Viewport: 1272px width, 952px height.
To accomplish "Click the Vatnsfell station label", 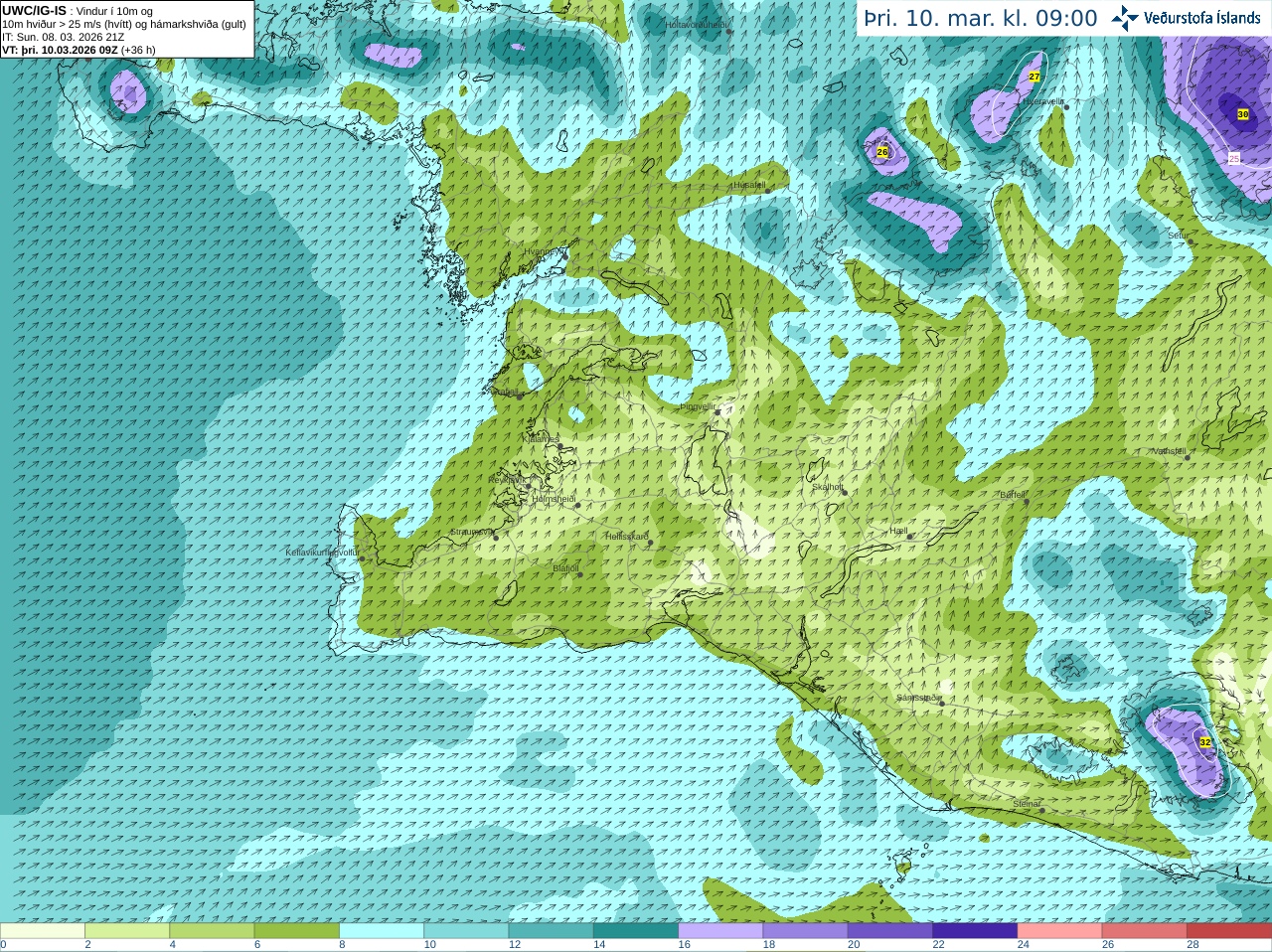I will pos(1169,451).
